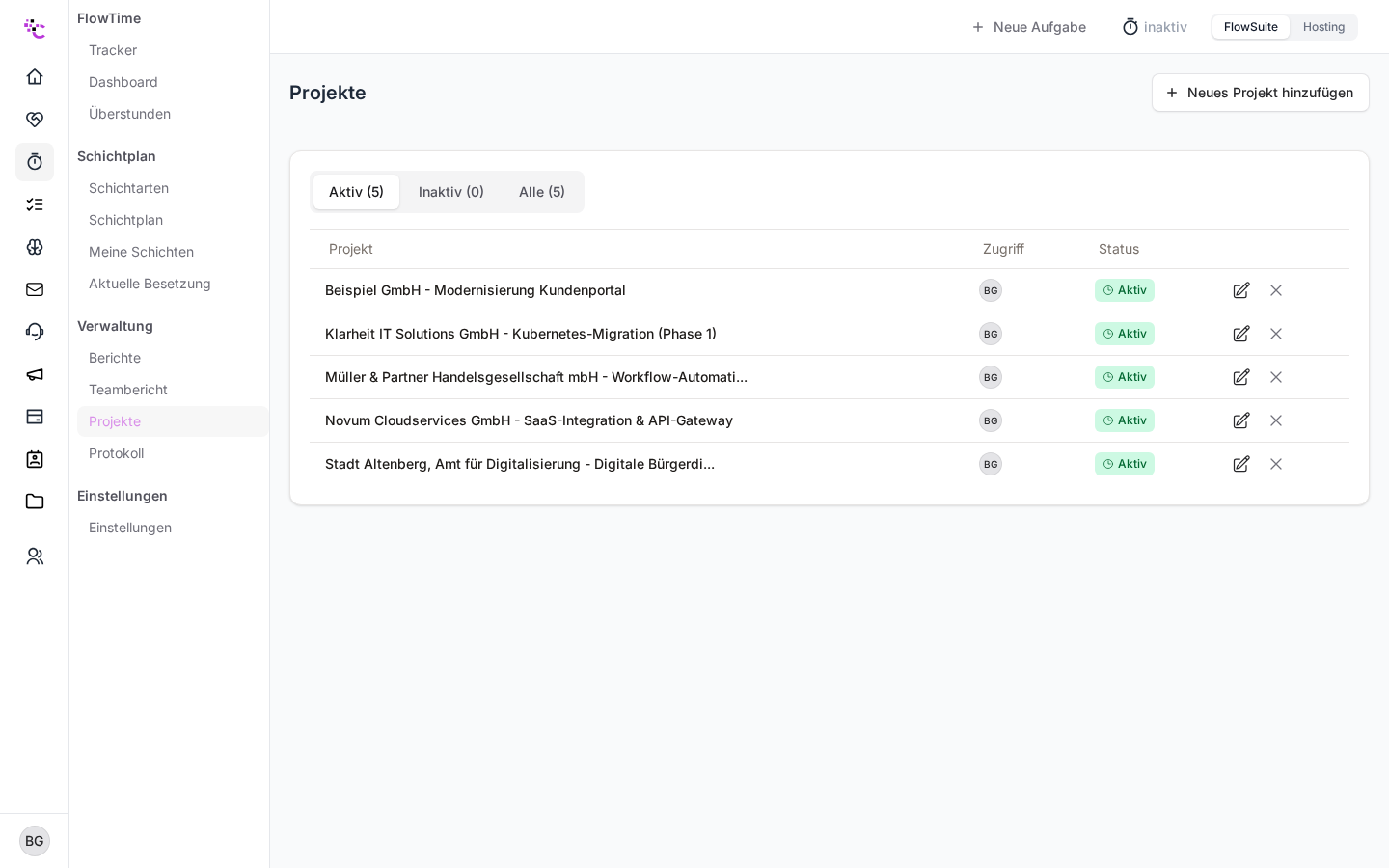The height and width of the screenshot is (868, 1389).
Task: Show the Aktiv (5) projects tab
Action: pyautogui.click(x=356, y=192)
